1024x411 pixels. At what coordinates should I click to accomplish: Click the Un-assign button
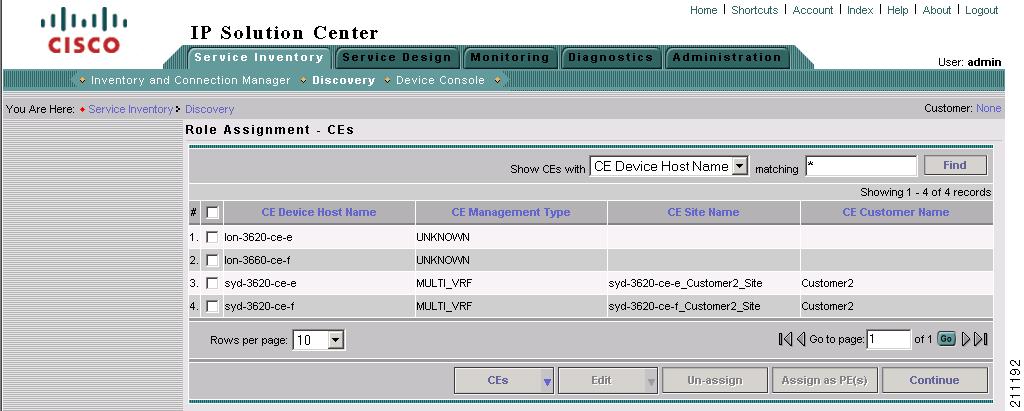click(714, 380)
